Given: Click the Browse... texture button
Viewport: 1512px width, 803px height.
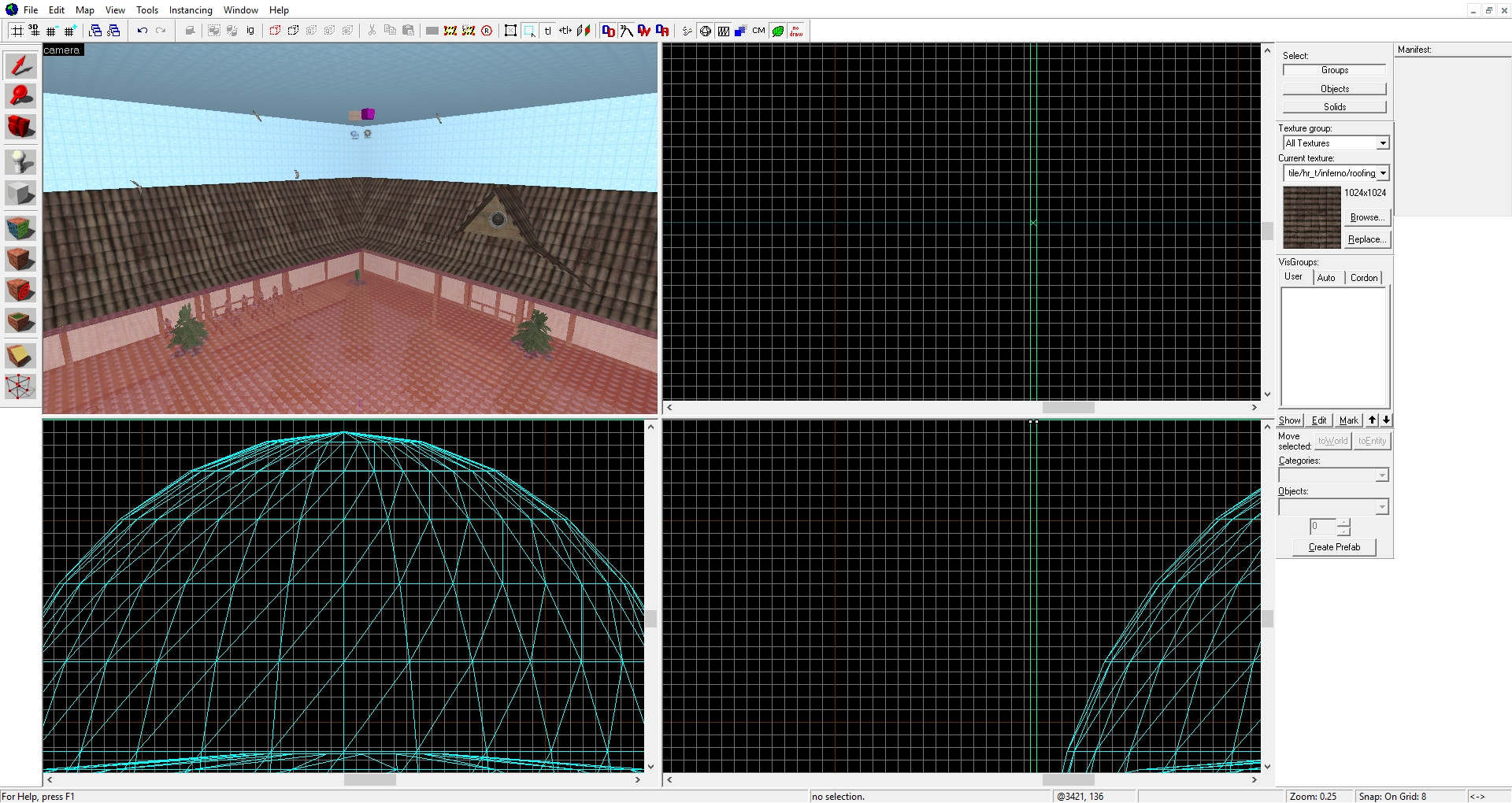Looking at the screenshot, I should coord(1366,217).
